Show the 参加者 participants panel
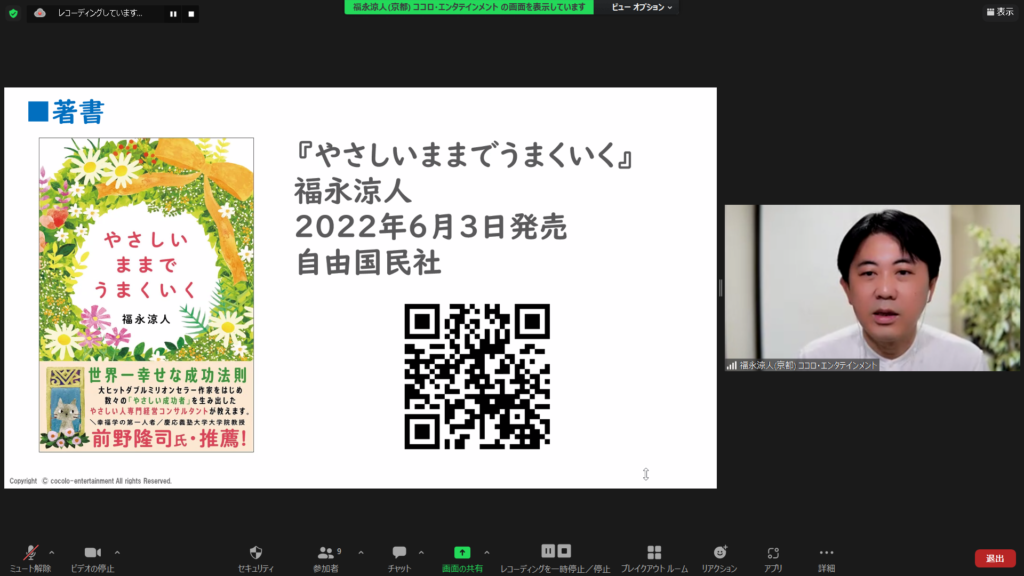This screenshot has width=1024, height=576. click(328, 553)
